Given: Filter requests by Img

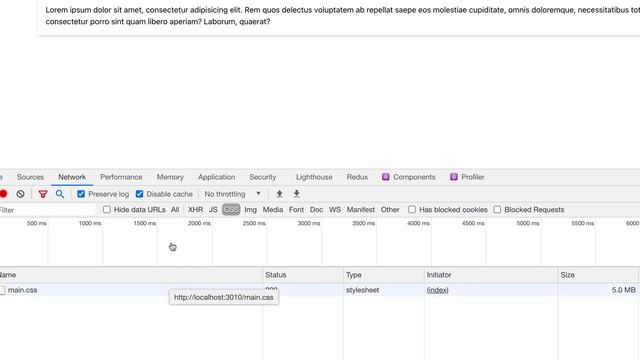Looking at the screenshot, I should click(x=251, y=210).
